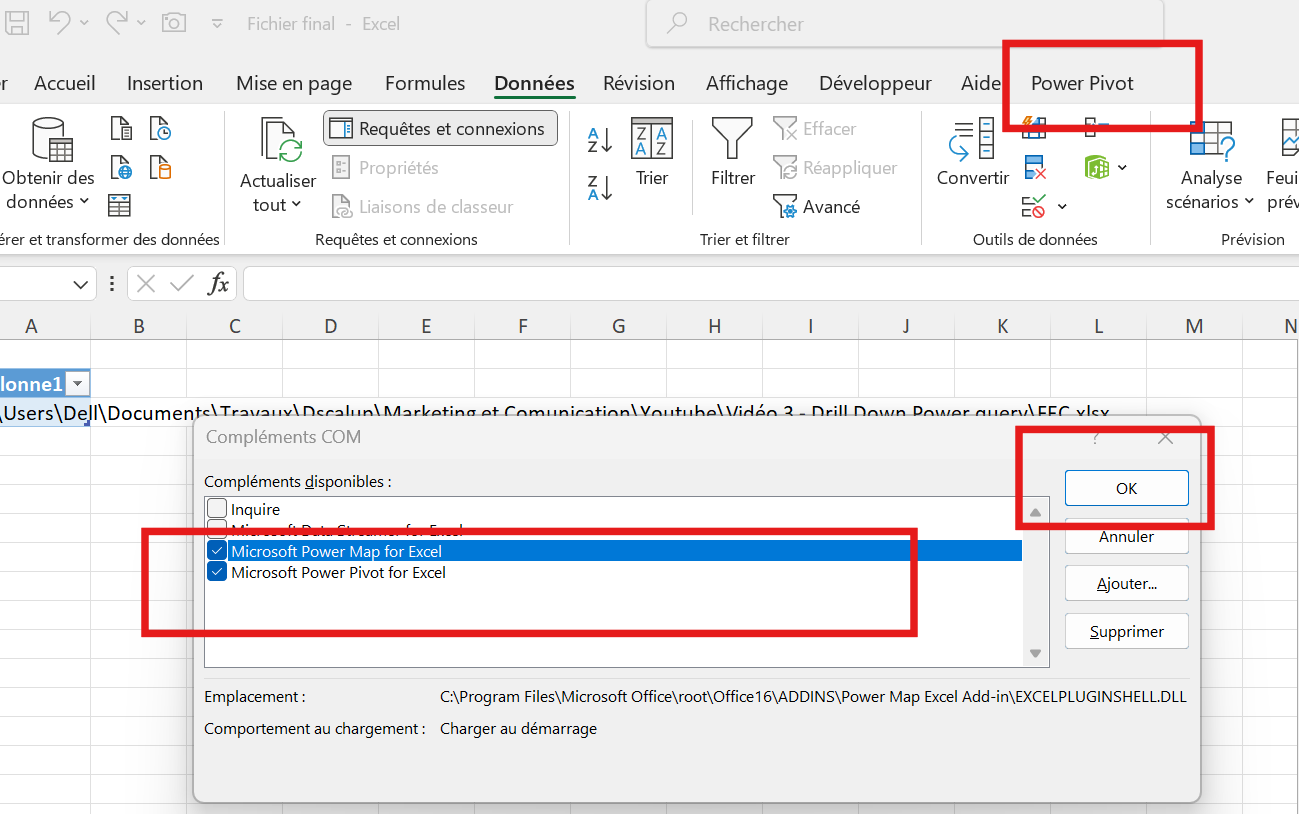Uncheck Microsoft Power Pivot for Excel
Viewport: 1299px width, 814px height.
coord(217,572)
